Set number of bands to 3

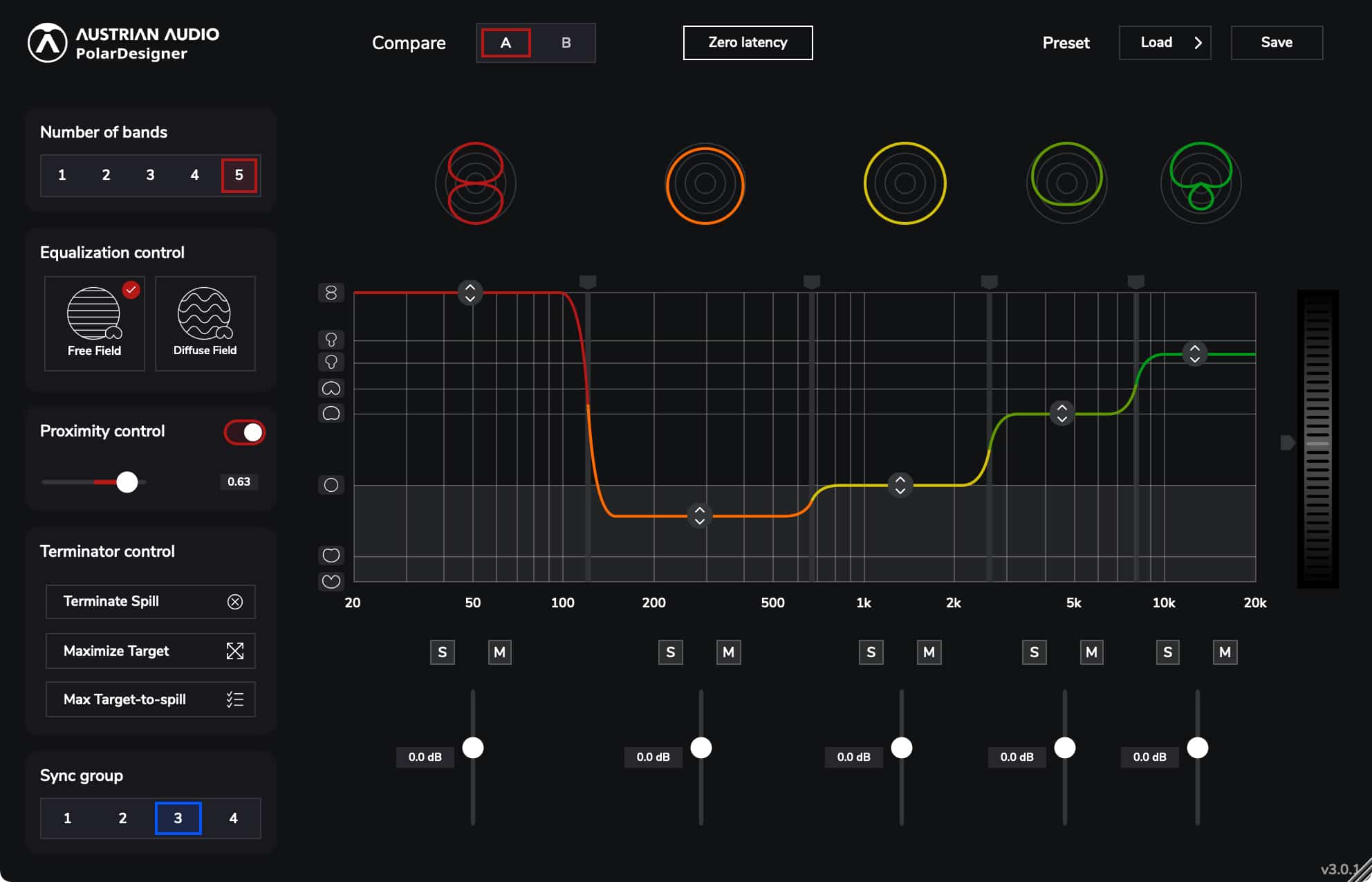point(150,175)
